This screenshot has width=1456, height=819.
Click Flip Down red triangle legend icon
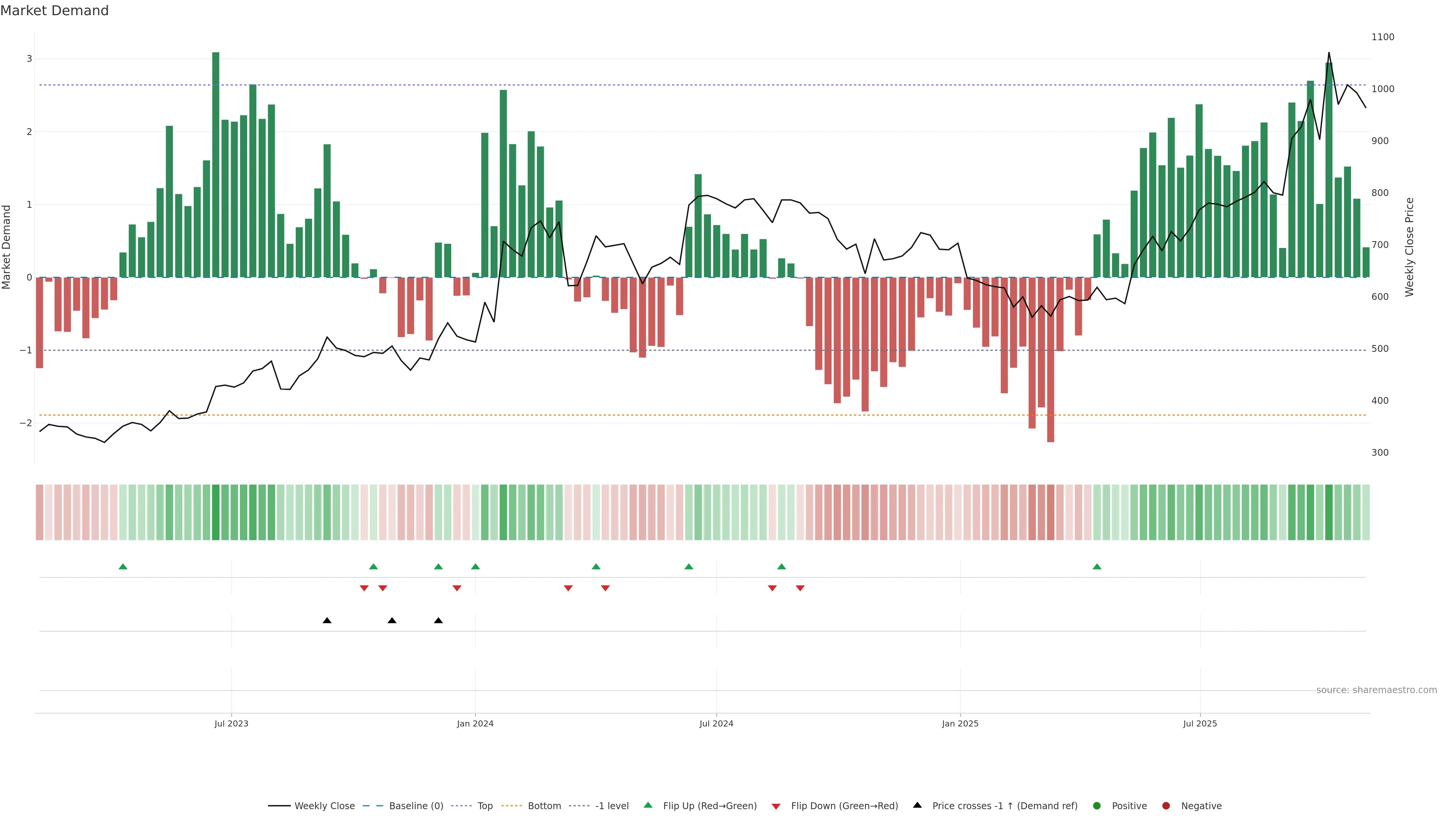point(776,806)
